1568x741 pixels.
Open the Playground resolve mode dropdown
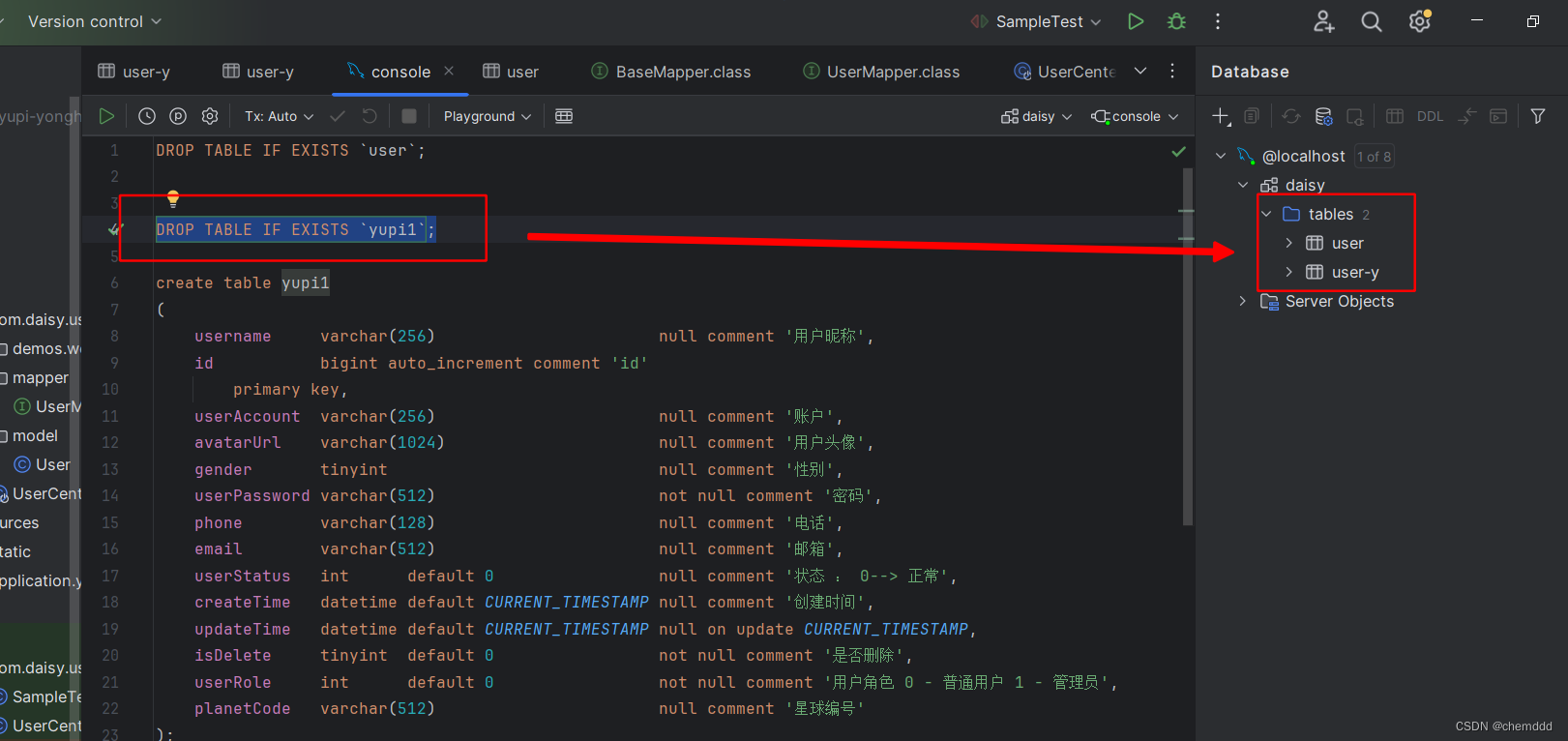click(488, 116)
